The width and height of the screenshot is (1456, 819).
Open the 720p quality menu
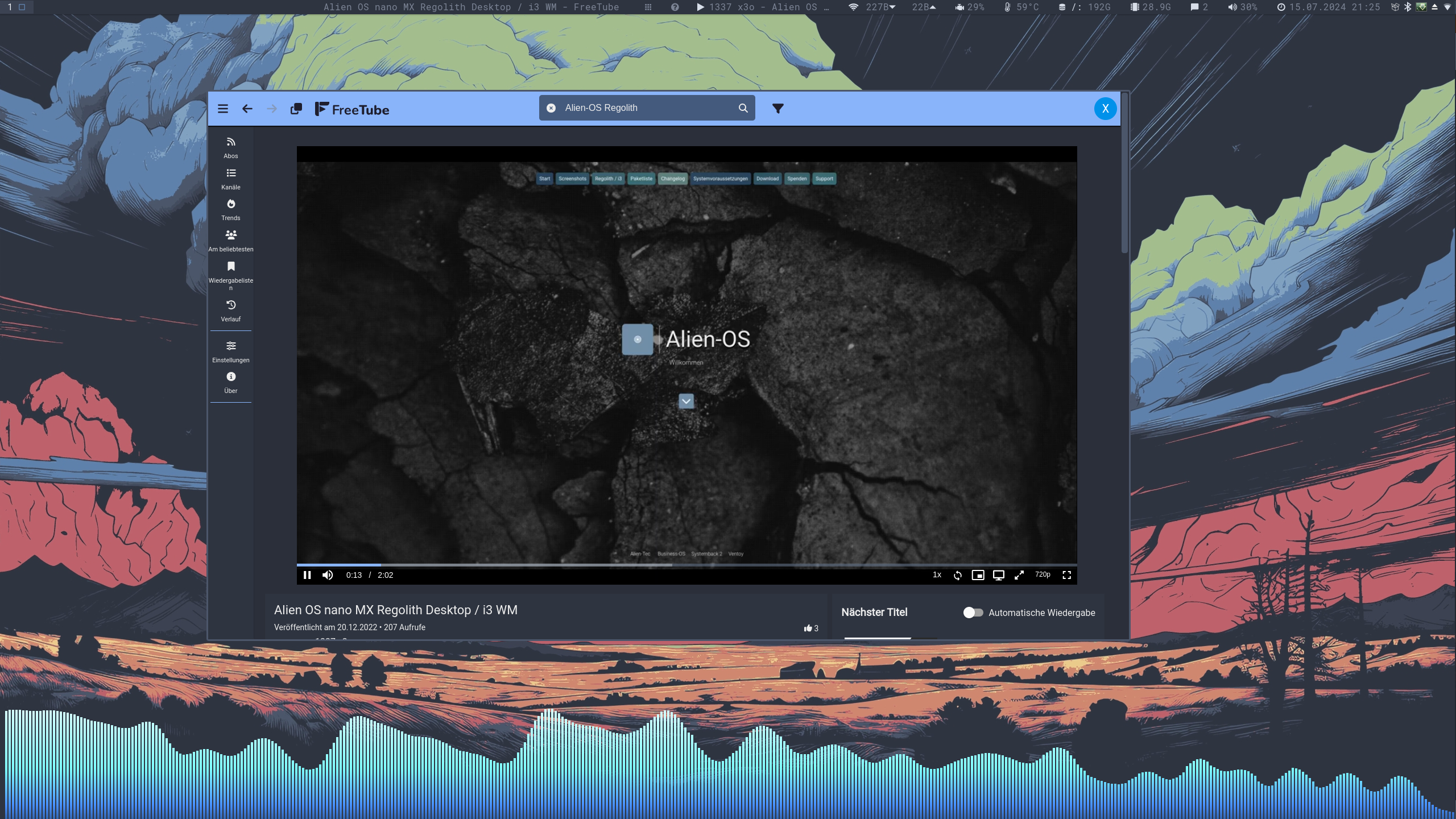pyautogui.click(x=1043, y=574)
